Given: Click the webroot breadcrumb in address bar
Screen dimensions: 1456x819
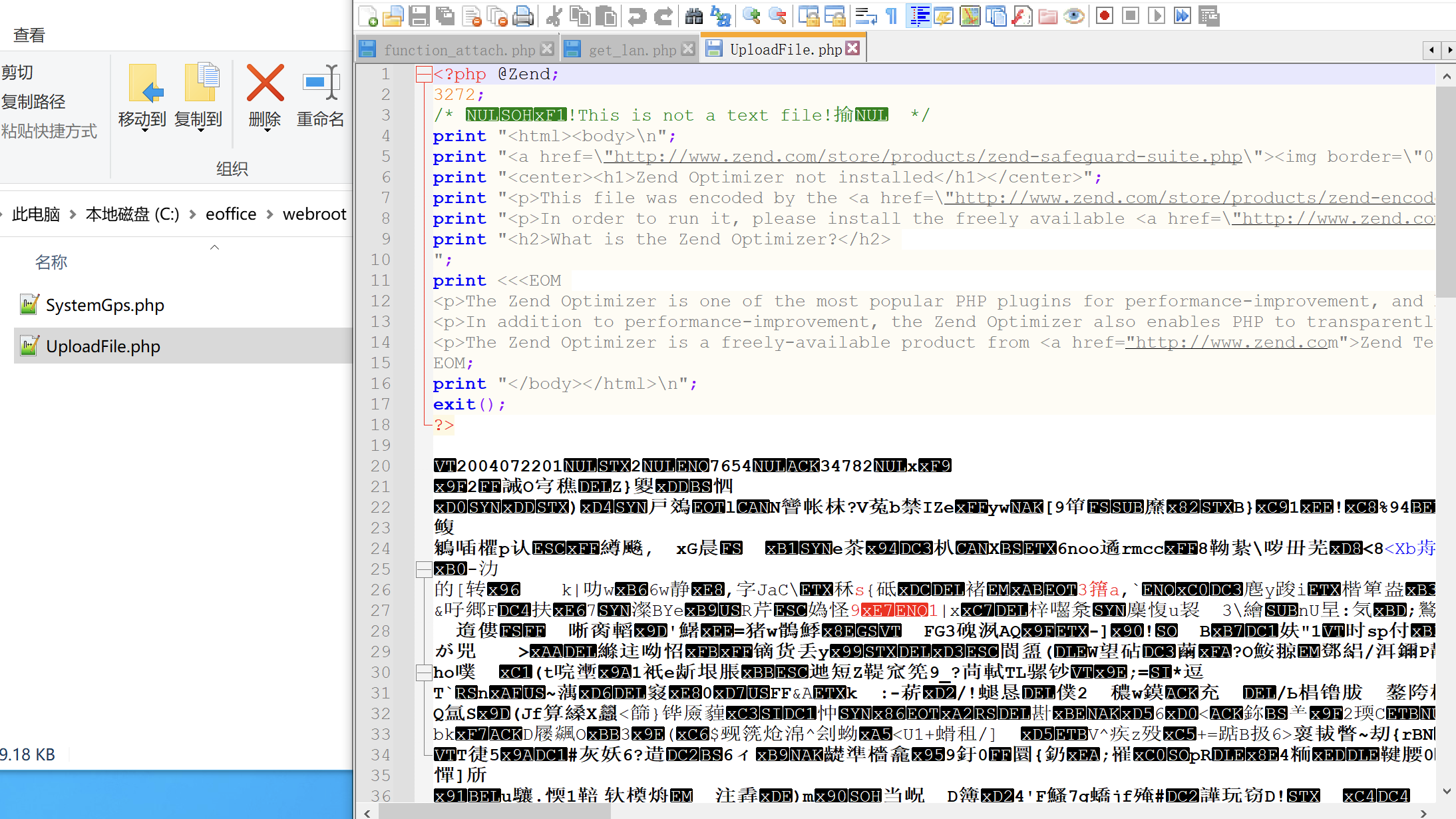Looking at the screenshot, I should pos(314,214).
